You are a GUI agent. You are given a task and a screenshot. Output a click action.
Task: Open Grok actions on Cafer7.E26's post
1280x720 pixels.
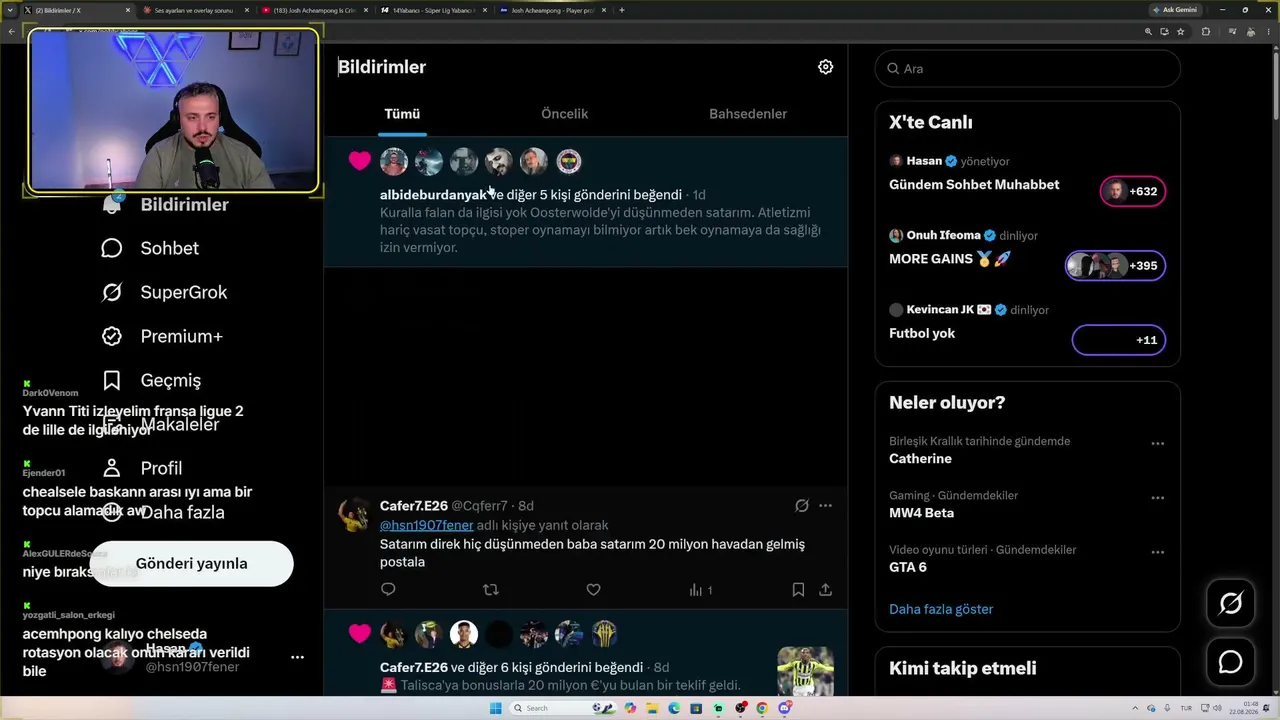[801, 506]
